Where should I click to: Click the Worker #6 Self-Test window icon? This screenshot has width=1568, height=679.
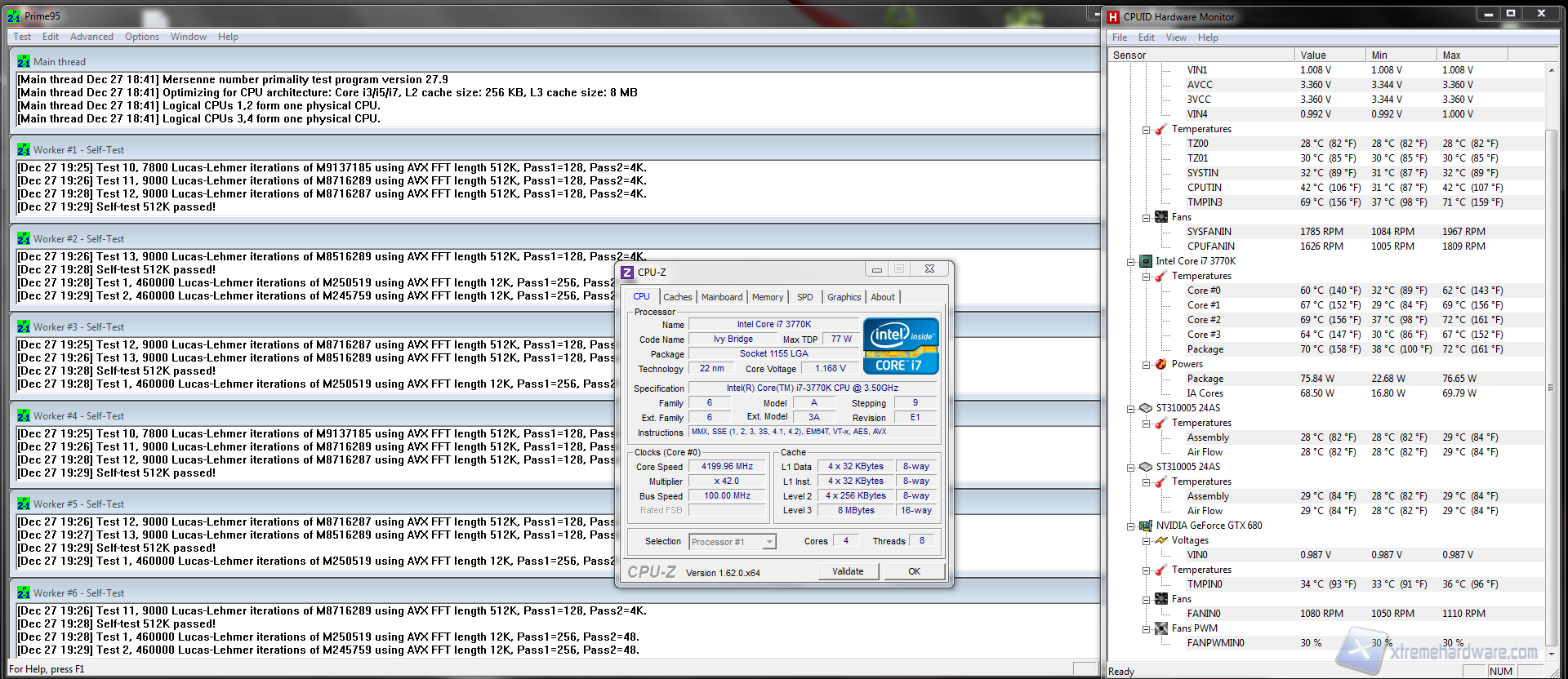[x=24, y=593]
